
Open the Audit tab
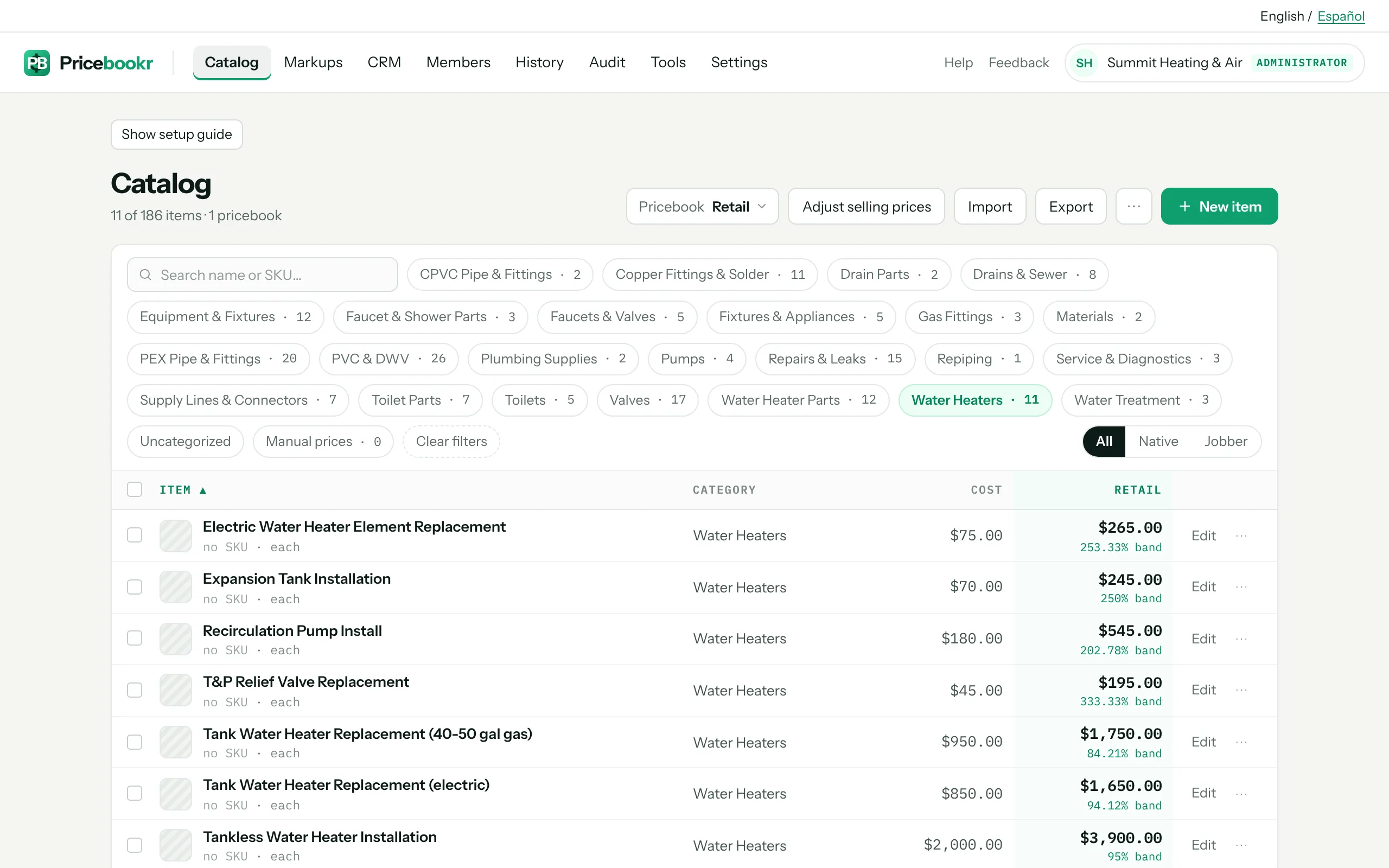tap(607, 62)
